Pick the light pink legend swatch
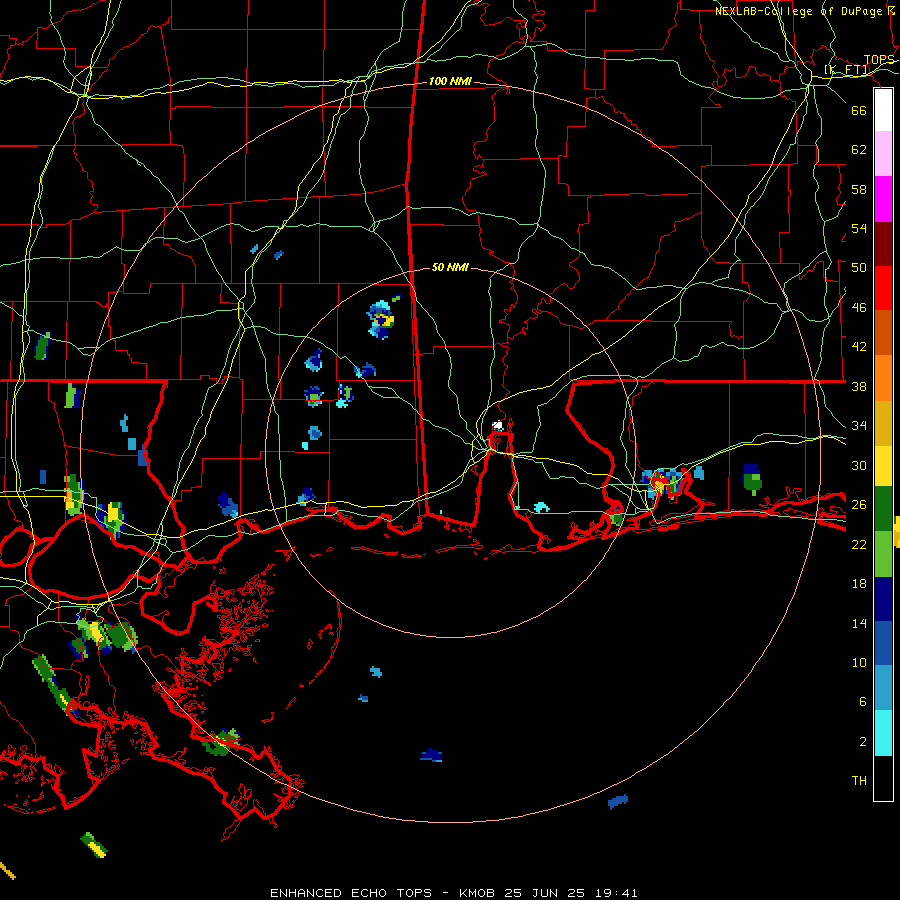Screen dimensions: 900x900 883,154
